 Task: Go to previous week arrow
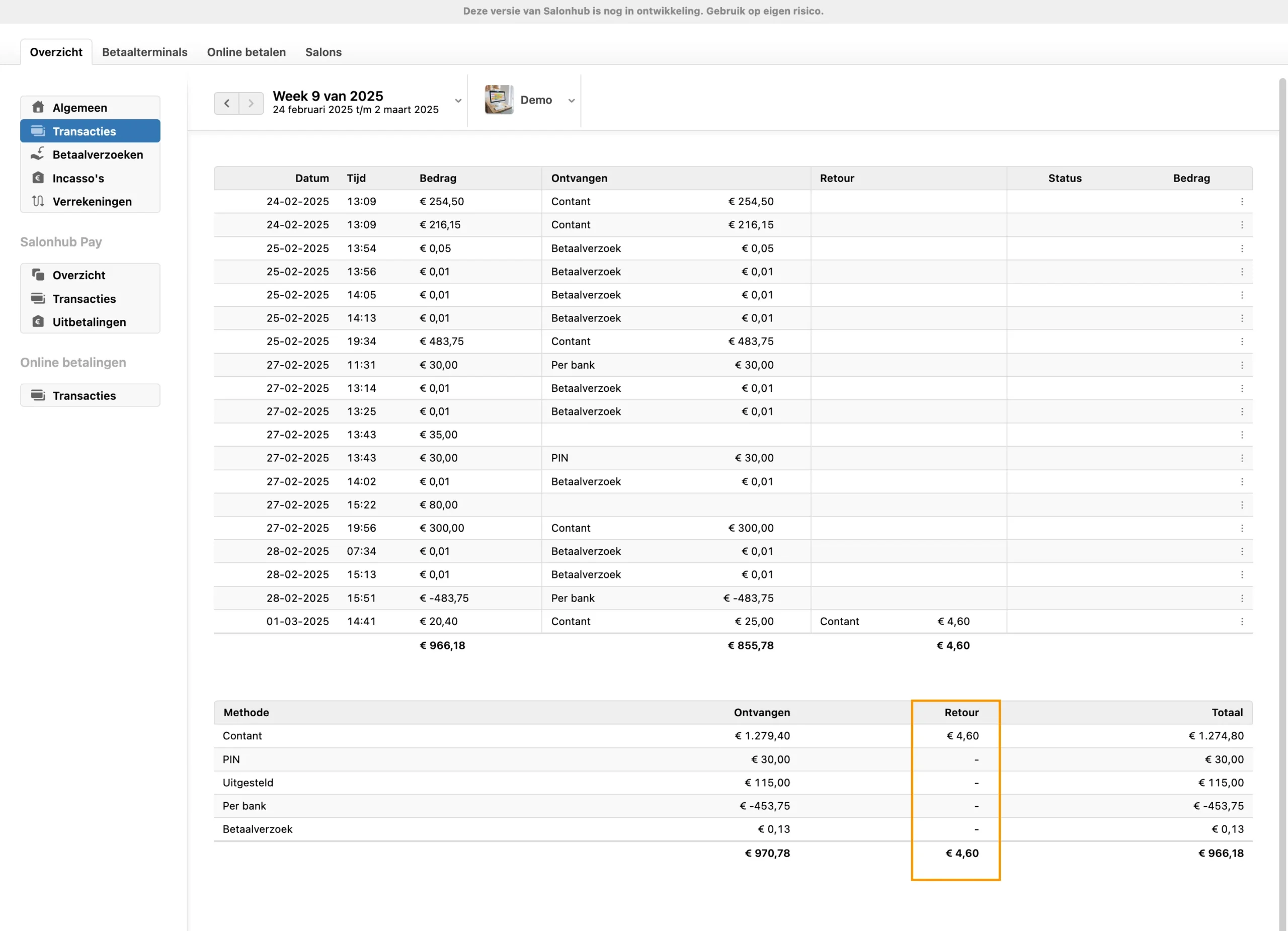[226, 103]
